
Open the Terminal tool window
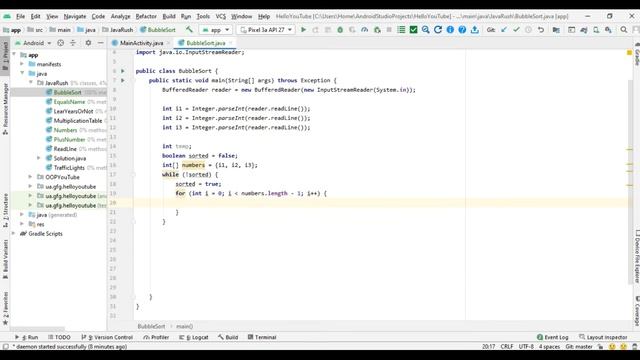[262, 337]
